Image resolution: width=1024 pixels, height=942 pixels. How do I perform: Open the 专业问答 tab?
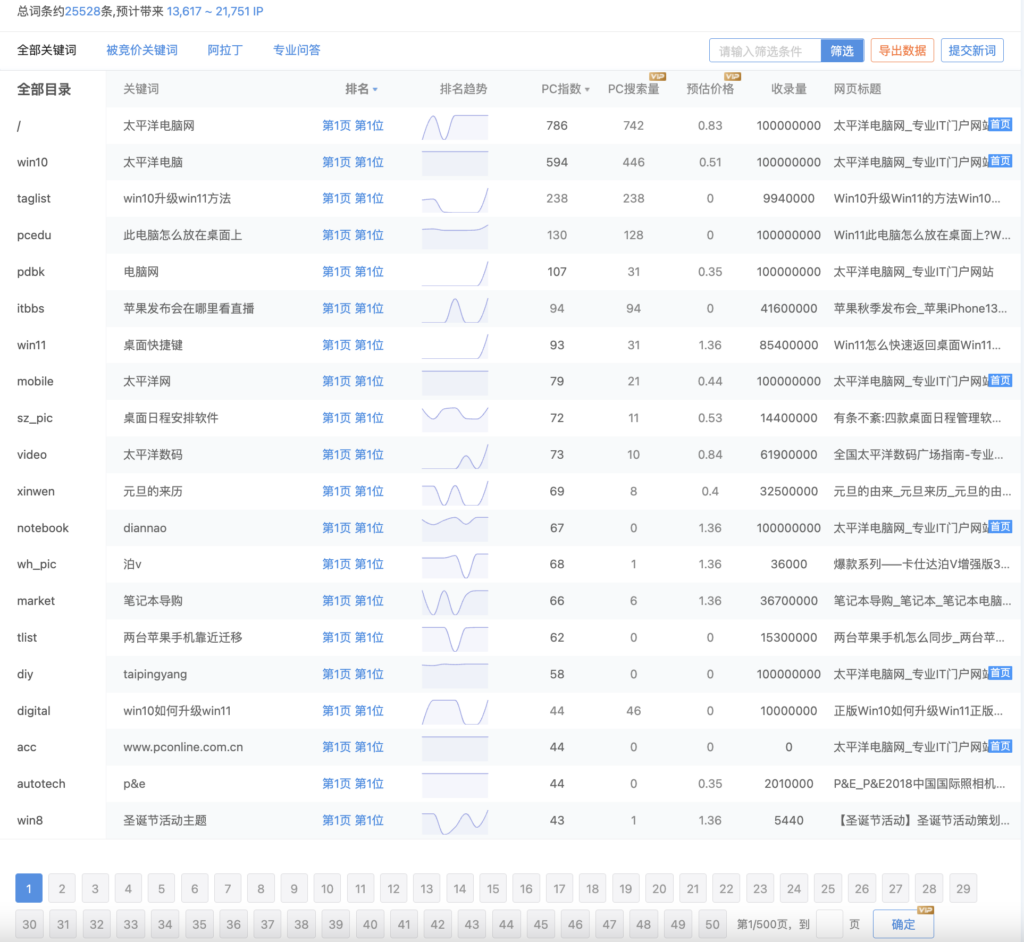296,50
